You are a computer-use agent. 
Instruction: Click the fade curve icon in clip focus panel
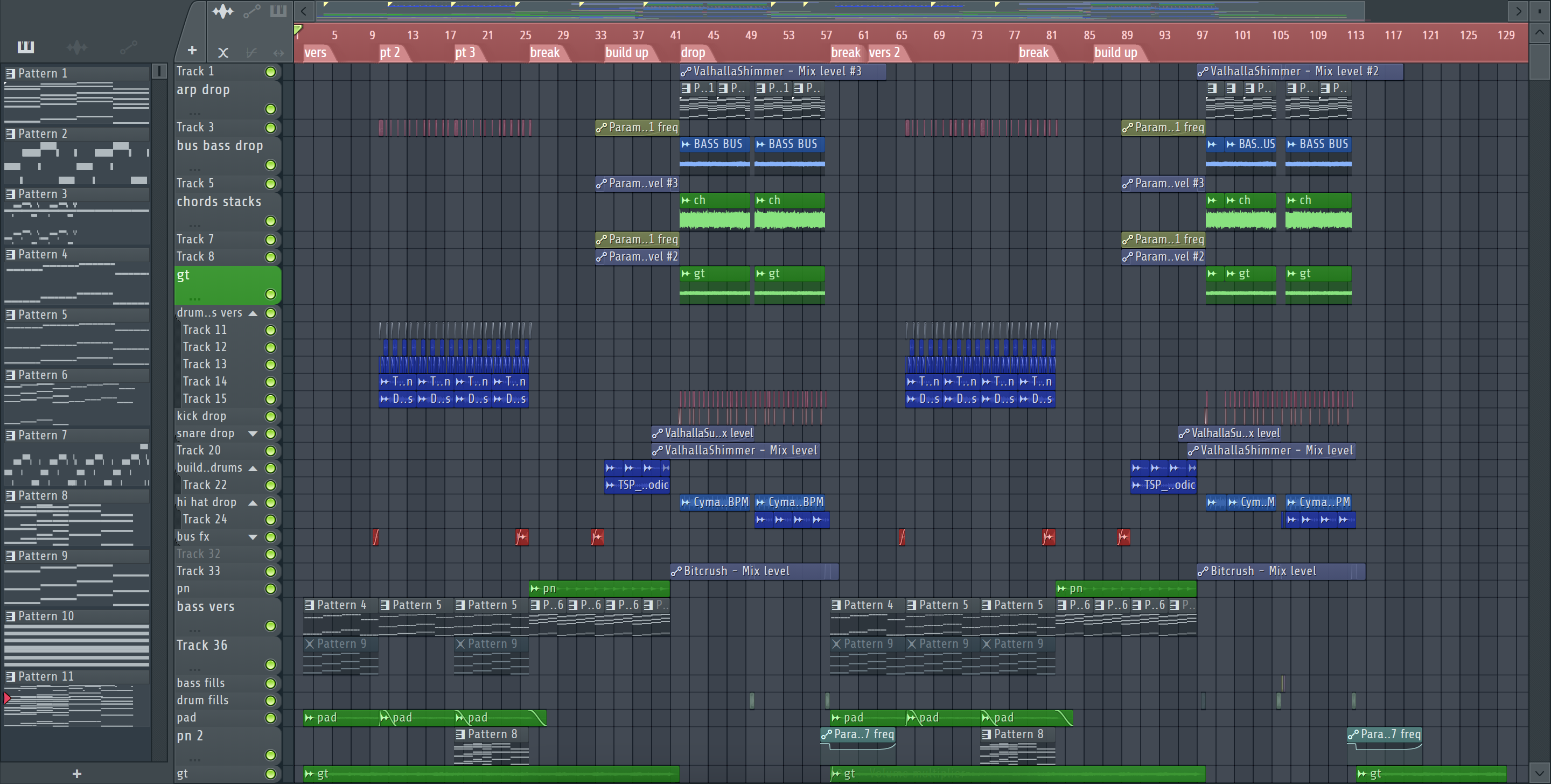click(x=251, y=53)
